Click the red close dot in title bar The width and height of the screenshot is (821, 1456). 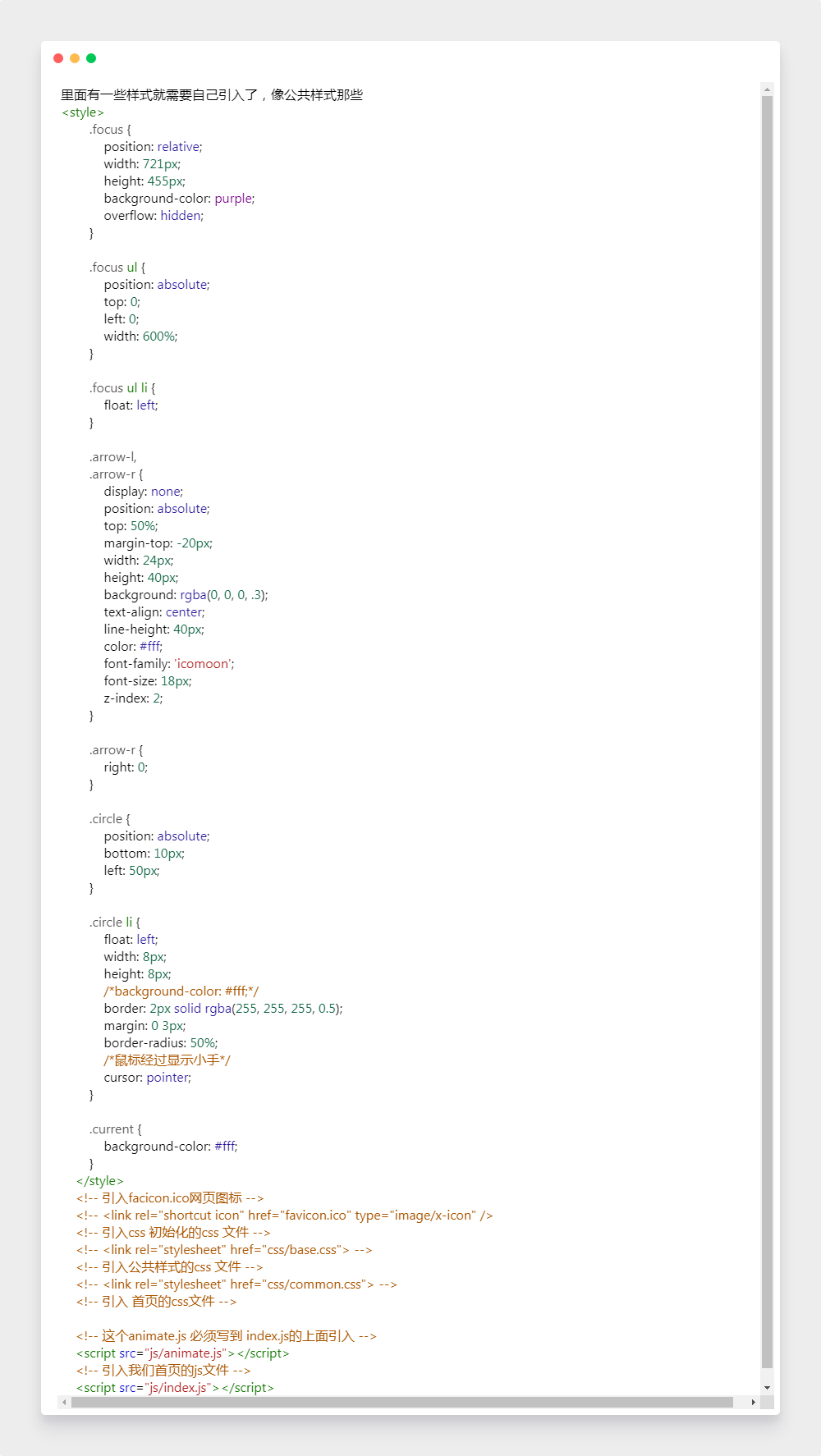[58, 58]
